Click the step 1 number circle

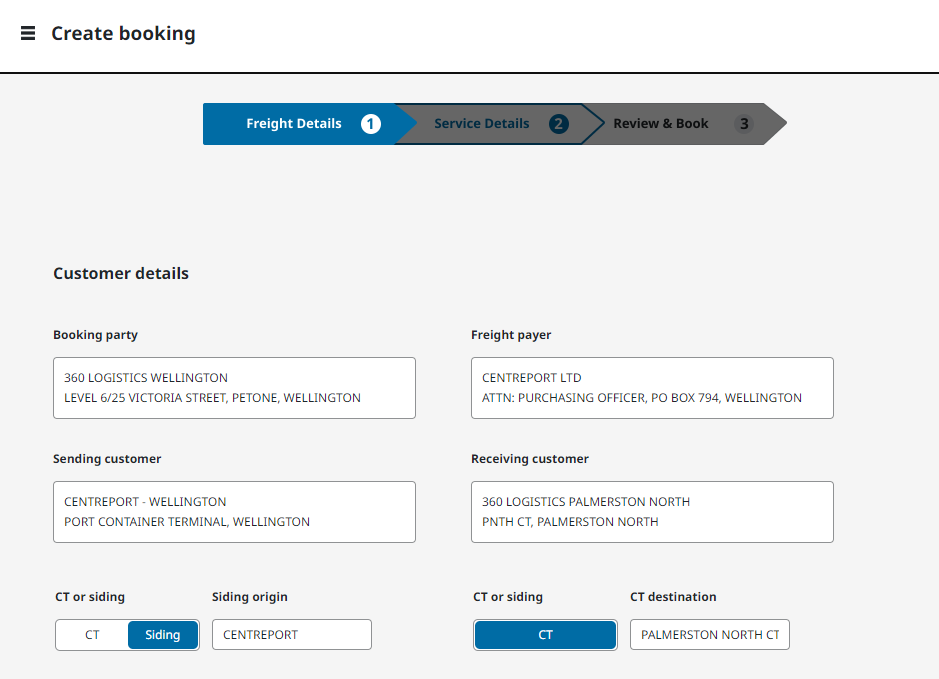click(x=371, y=124)
